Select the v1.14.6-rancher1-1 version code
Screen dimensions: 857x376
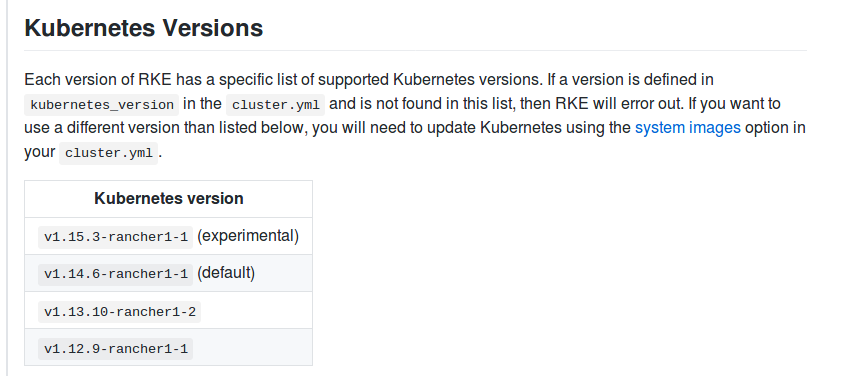[x=116, y=274]
